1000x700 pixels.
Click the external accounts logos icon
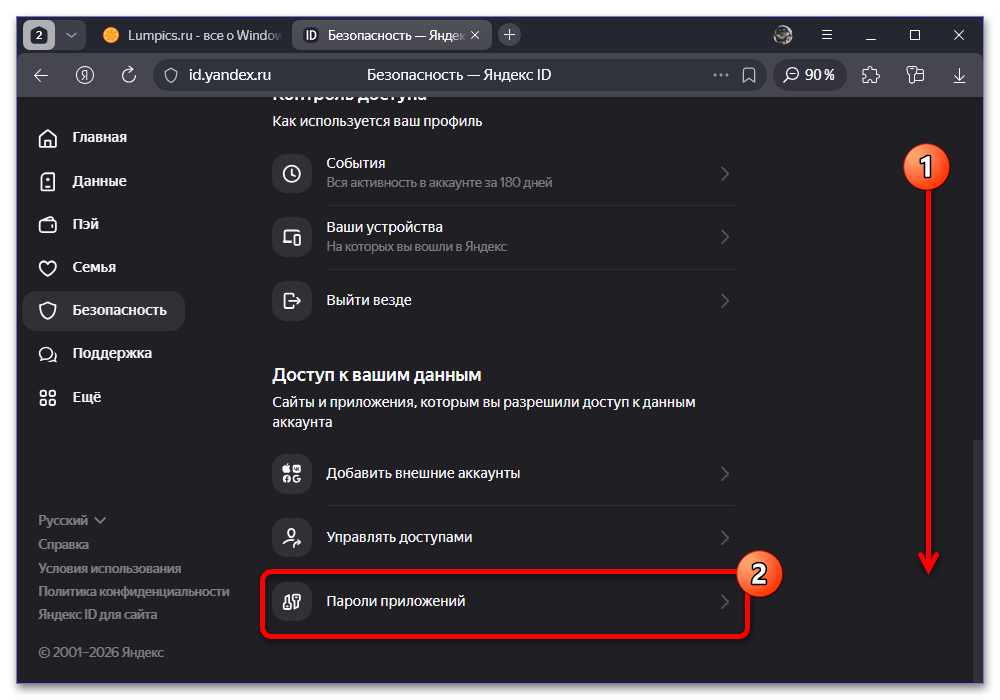[292, 474]
